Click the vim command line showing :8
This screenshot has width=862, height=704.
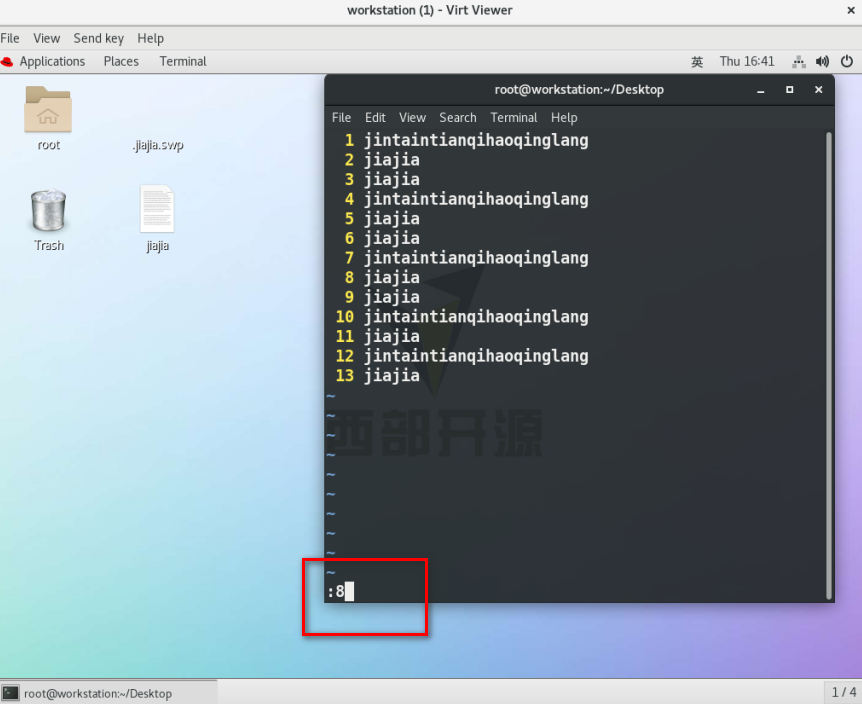click(x=576, y=592)
